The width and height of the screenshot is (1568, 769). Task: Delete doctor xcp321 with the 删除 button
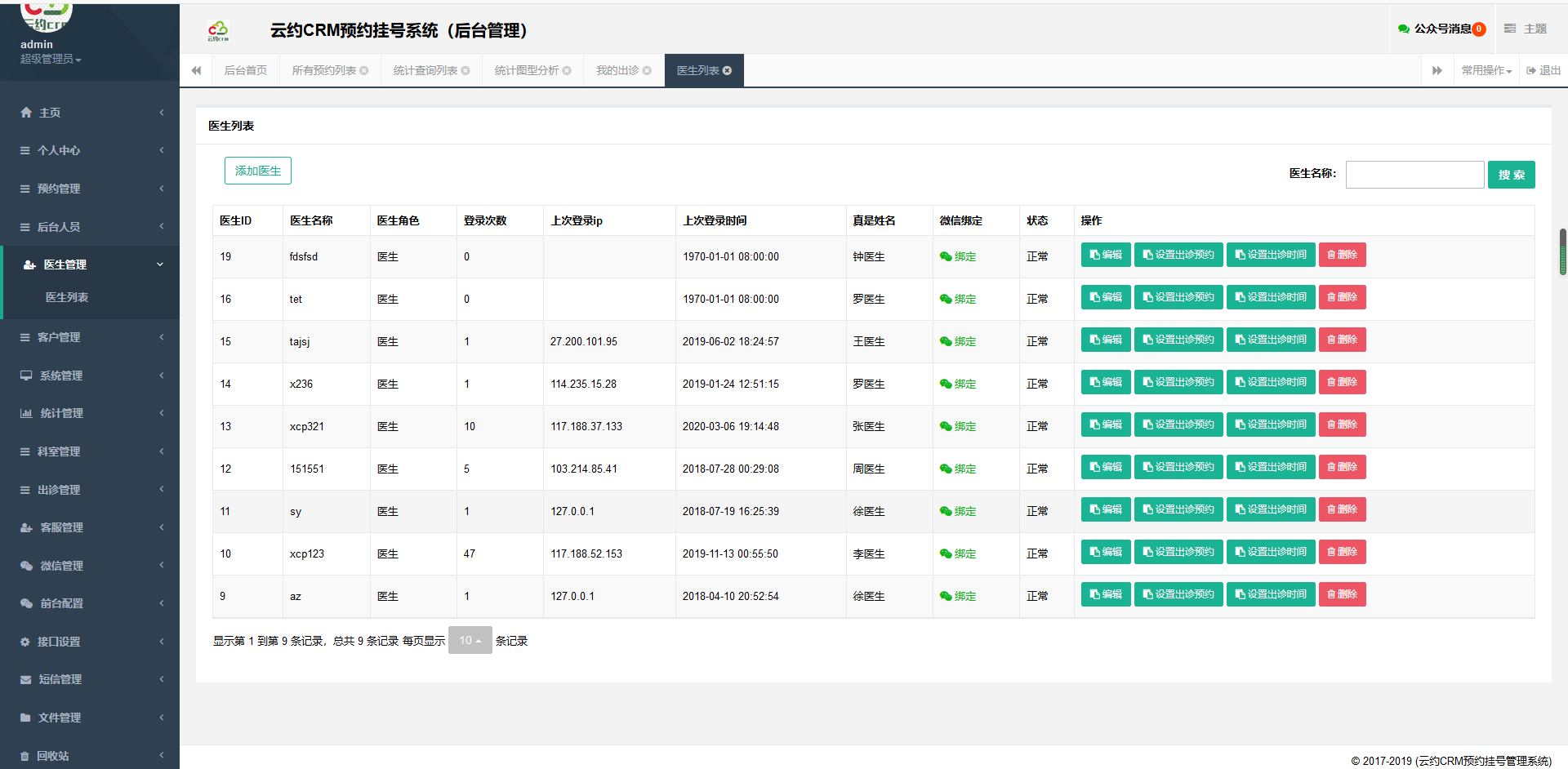click(1342, 425)
